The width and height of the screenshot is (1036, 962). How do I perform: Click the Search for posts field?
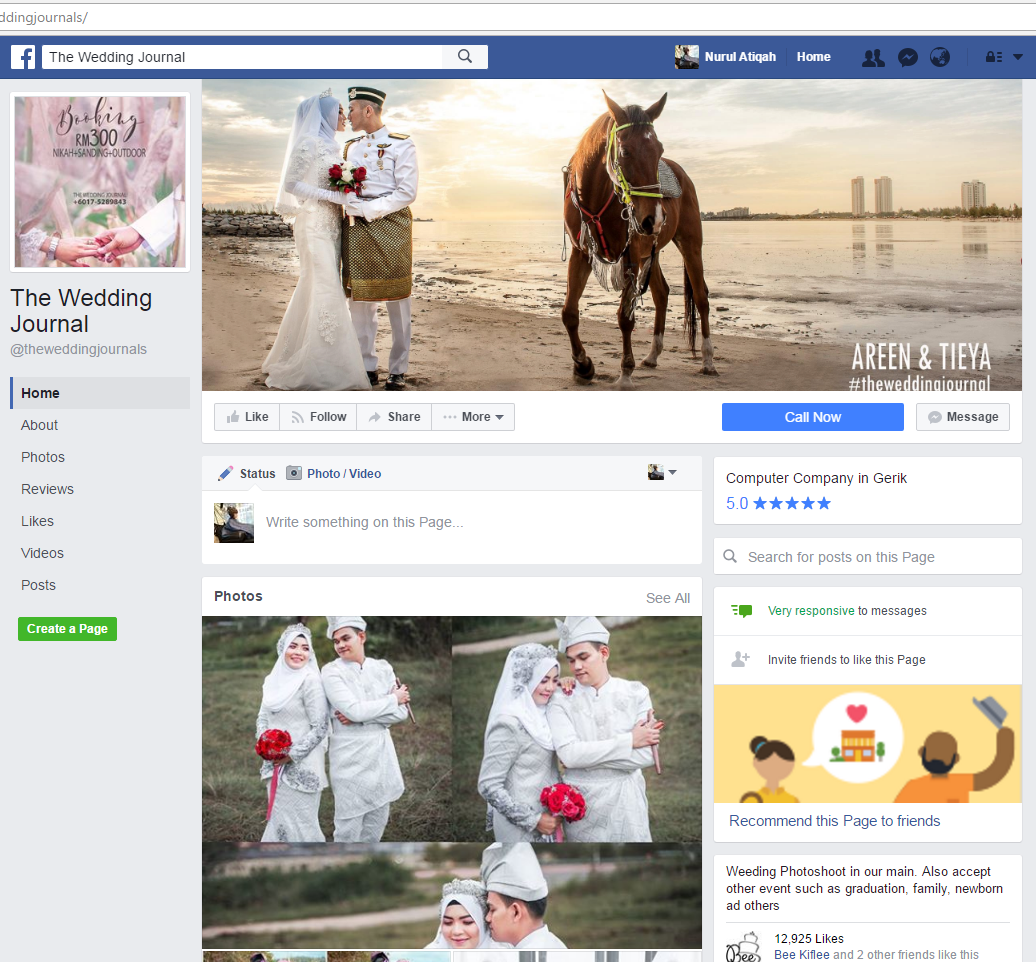pyautogui.click(x=868, y=557)
